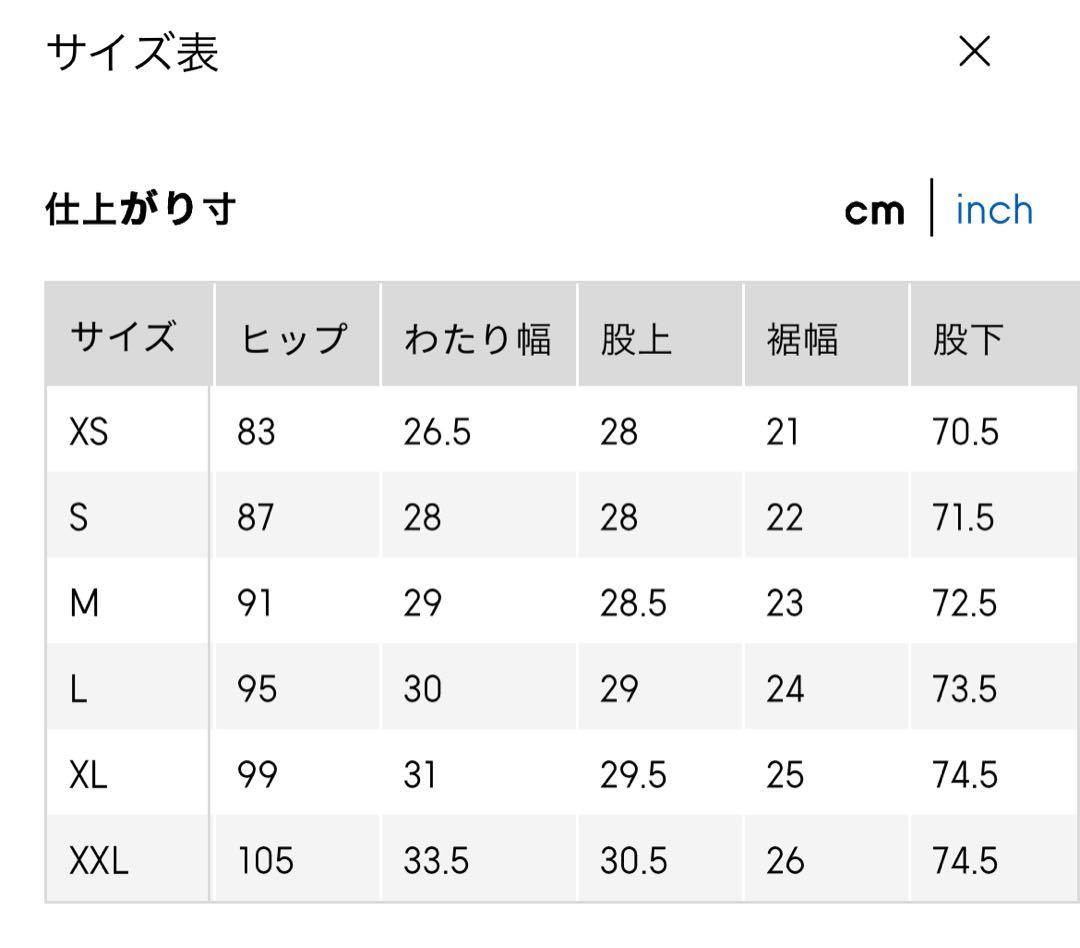Click the 仕上がり寸 heading
The width and height of the screenshot is (1080, 948).
(x=140, y=210)
